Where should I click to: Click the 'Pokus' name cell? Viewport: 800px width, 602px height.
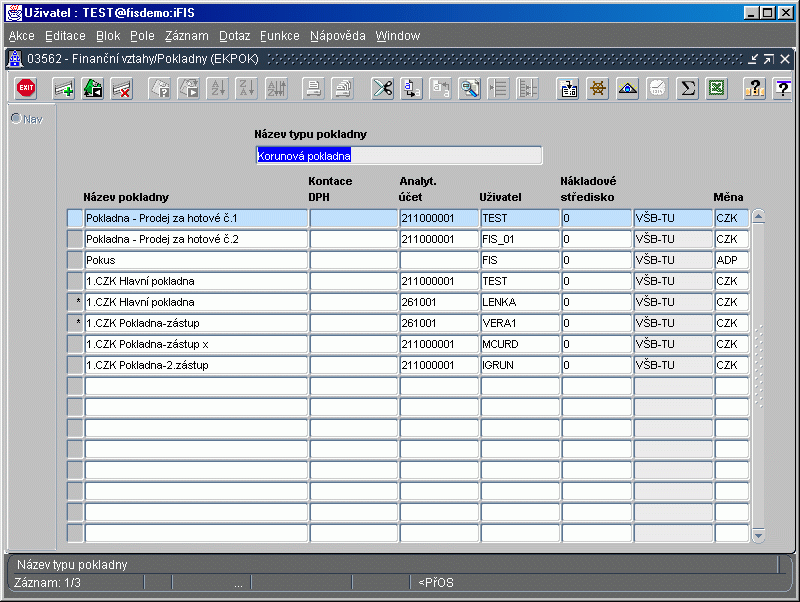click(196, 260)
